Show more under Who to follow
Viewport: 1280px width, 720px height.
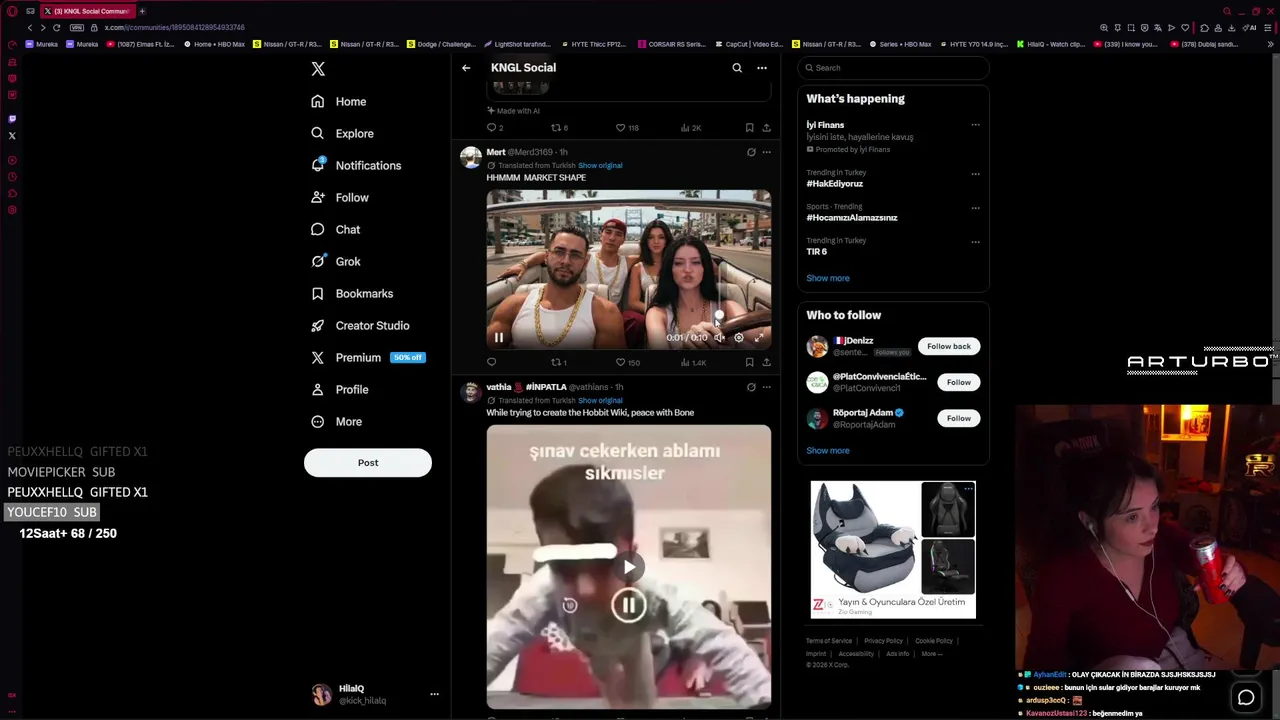(x=828, y=450)
